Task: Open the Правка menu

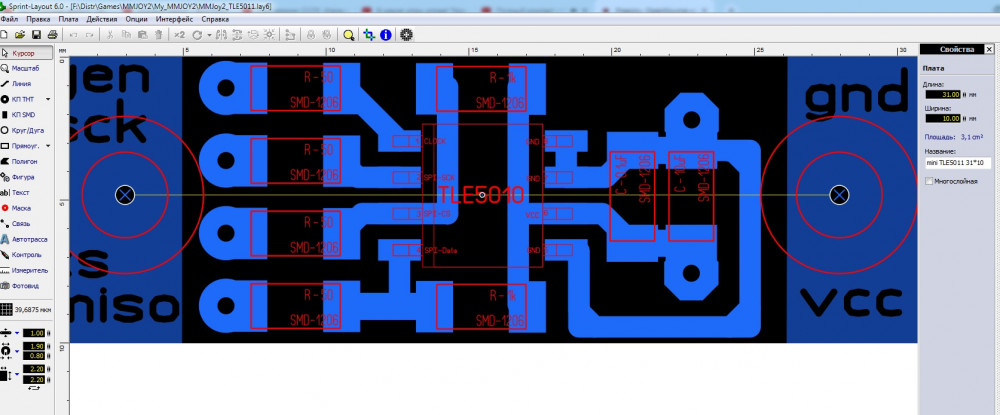Action: pyautogui.click(x=38, y=19)
